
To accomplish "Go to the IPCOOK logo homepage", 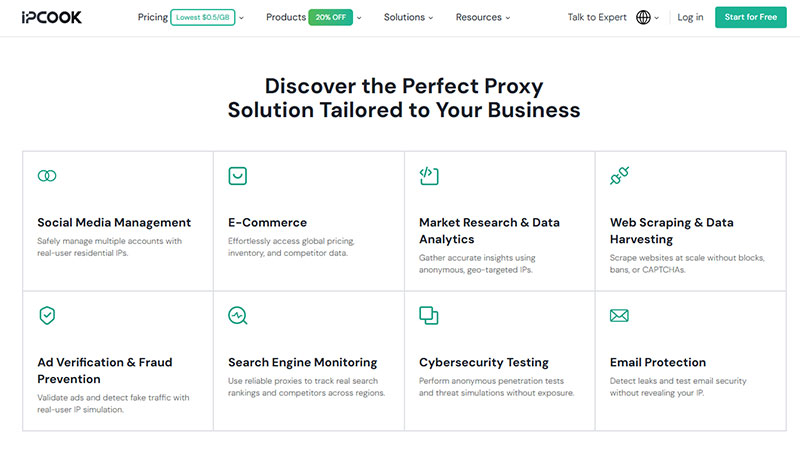I will point(52,17).
